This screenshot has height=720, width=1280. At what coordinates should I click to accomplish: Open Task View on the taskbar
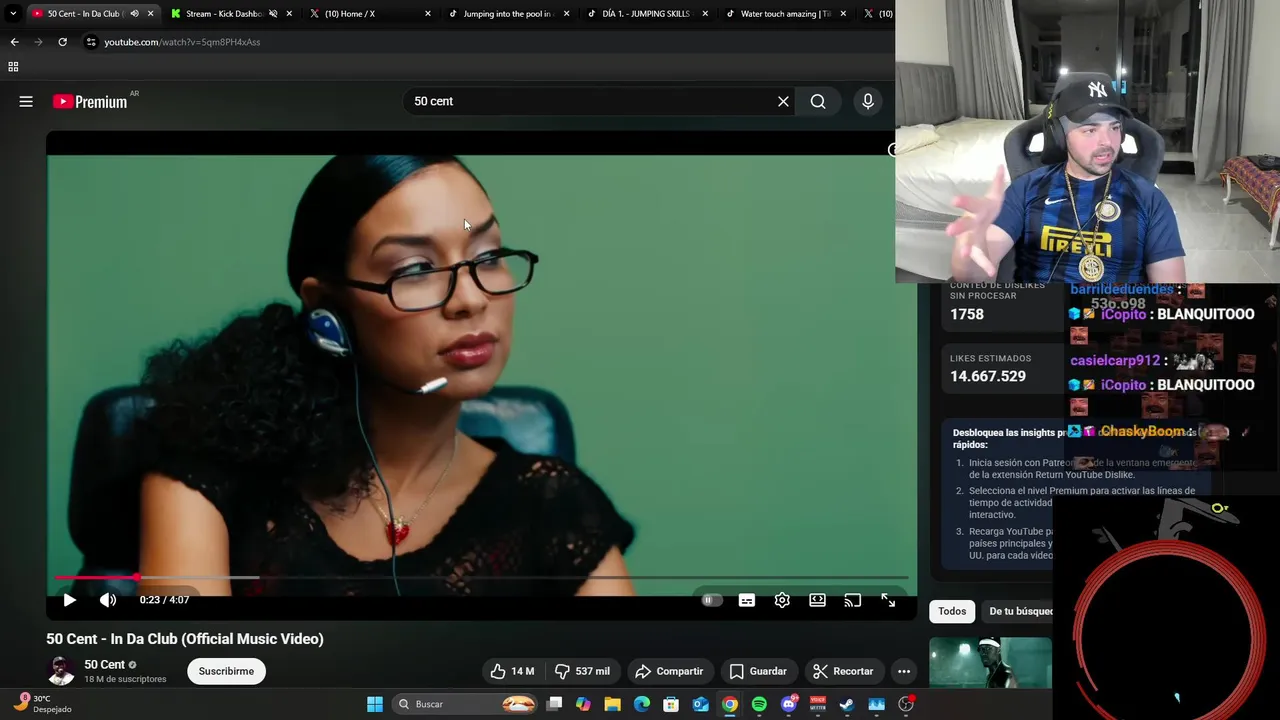pos(554,704)
